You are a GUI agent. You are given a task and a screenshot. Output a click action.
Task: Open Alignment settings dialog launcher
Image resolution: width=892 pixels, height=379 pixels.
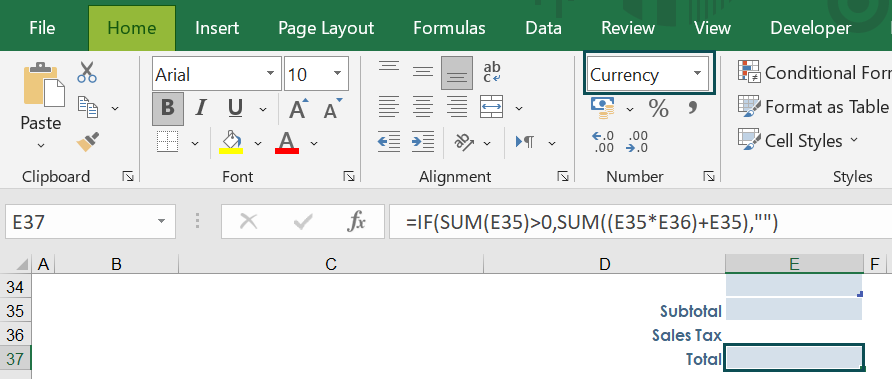(563, 177)
